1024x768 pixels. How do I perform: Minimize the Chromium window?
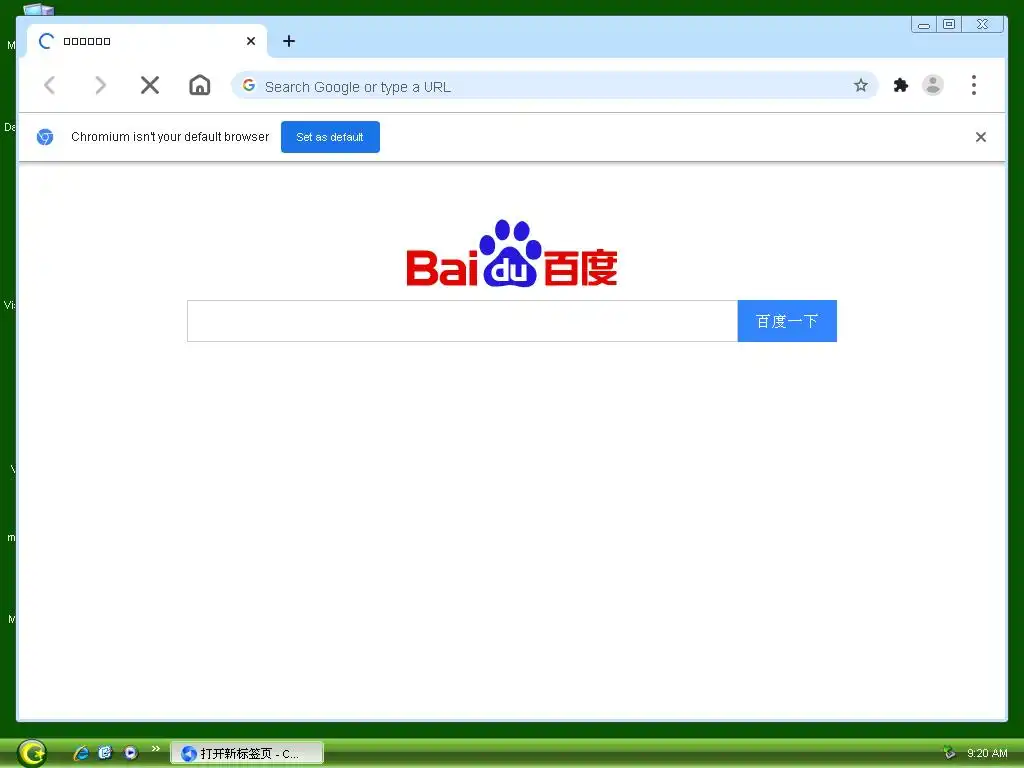(924, 25)
